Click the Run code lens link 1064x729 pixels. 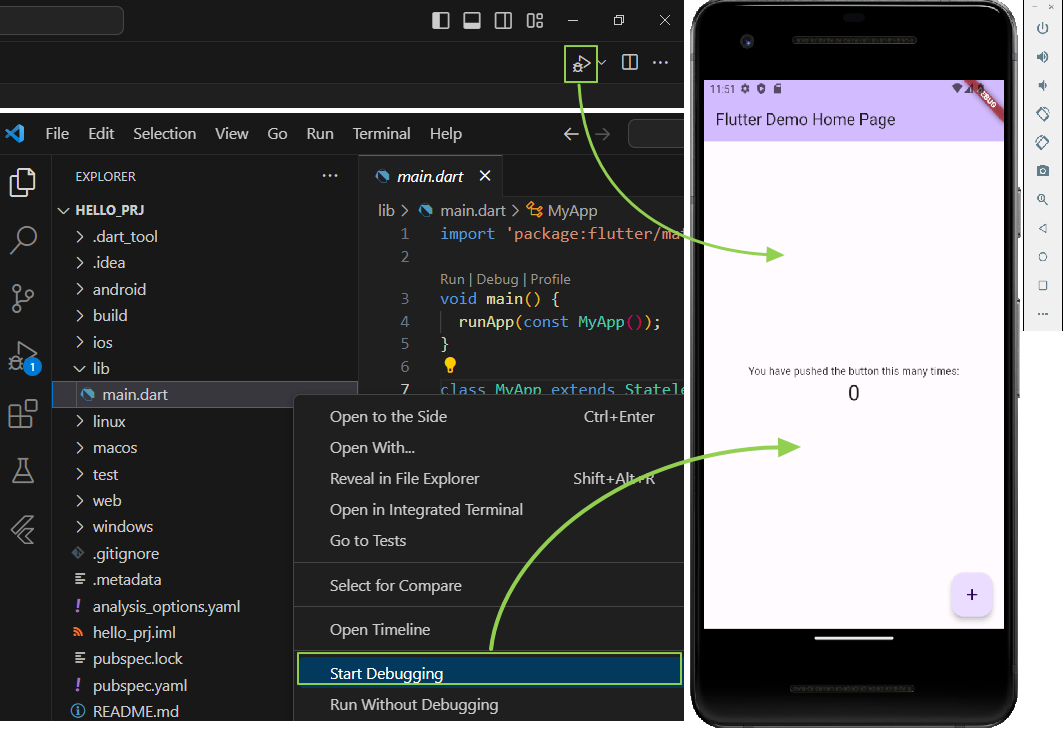click(452, 279)
